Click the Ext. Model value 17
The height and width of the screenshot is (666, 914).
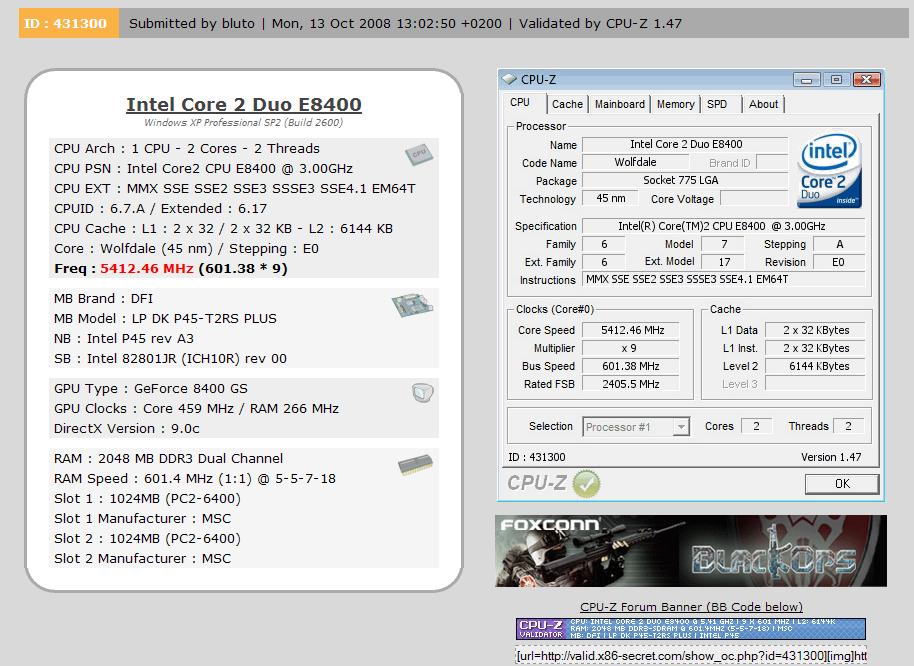pyautogui.click(x=723, y=262)
